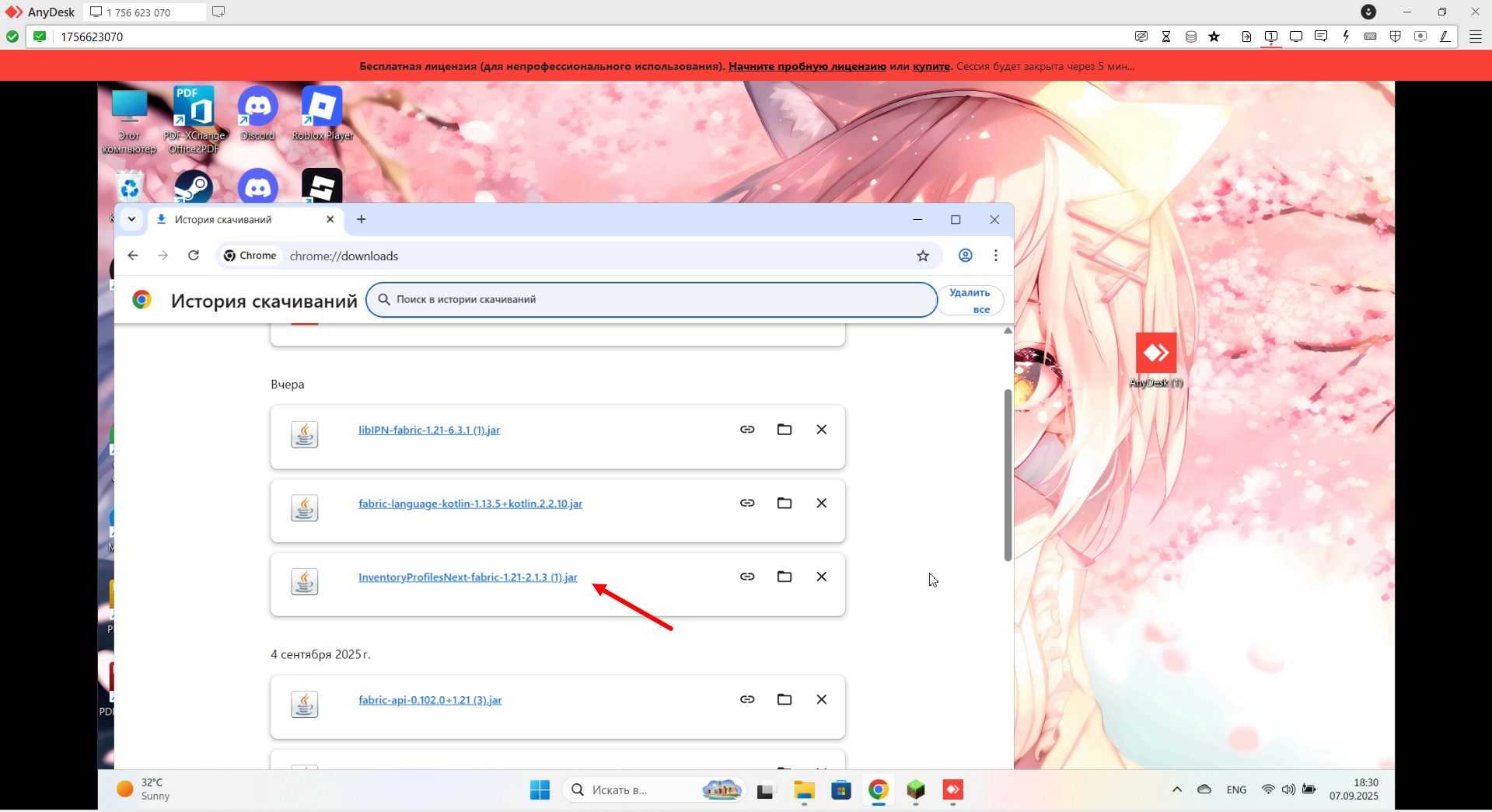The height and width of the screenshot is (812, 1492).
Task: Open a new Chrome tab
Action: coord(362,219)
